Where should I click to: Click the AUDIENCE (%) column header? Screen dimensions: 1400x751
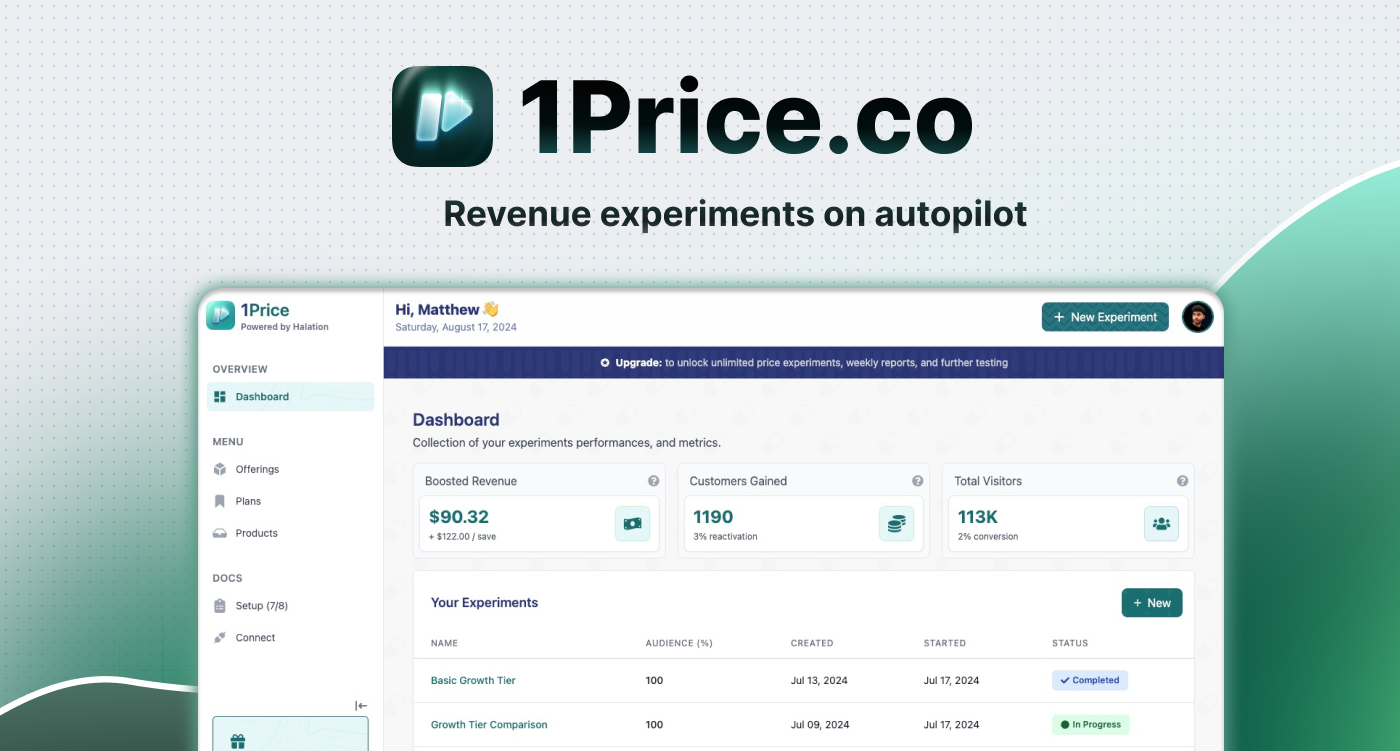(679, 643)
